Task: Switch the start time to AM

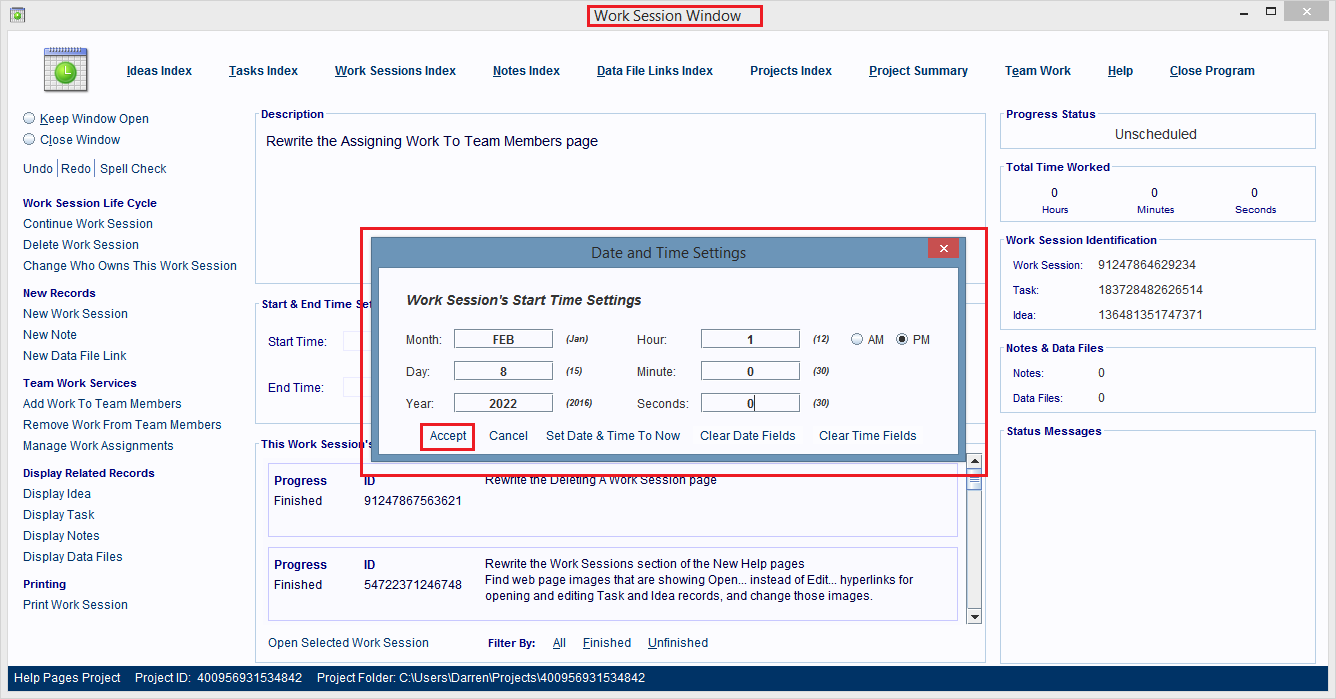Action: click(x=856, y=338)
